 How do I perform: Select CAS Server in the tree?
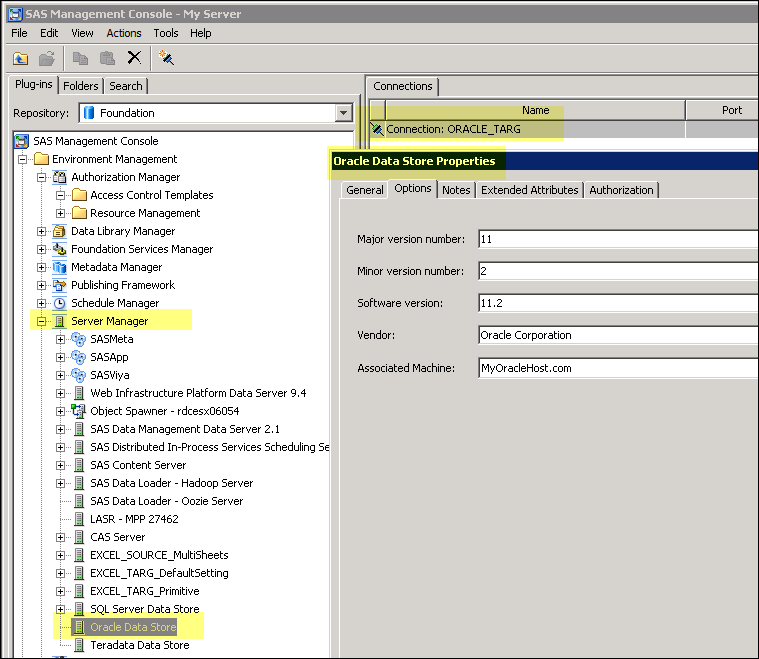(x=117, y=537)
